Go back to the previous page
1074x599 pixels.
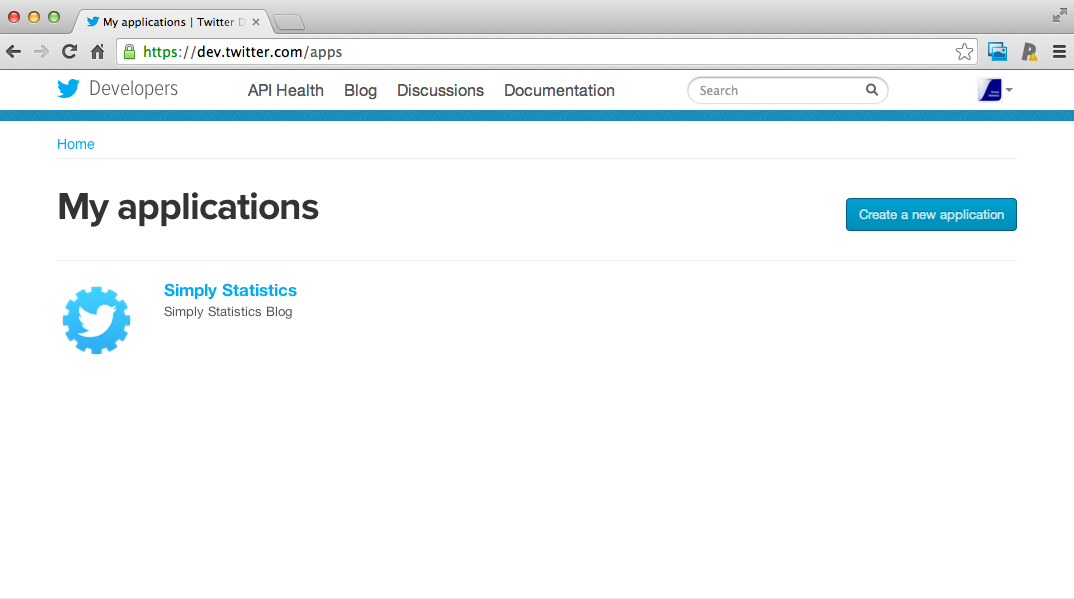point(14,51)
